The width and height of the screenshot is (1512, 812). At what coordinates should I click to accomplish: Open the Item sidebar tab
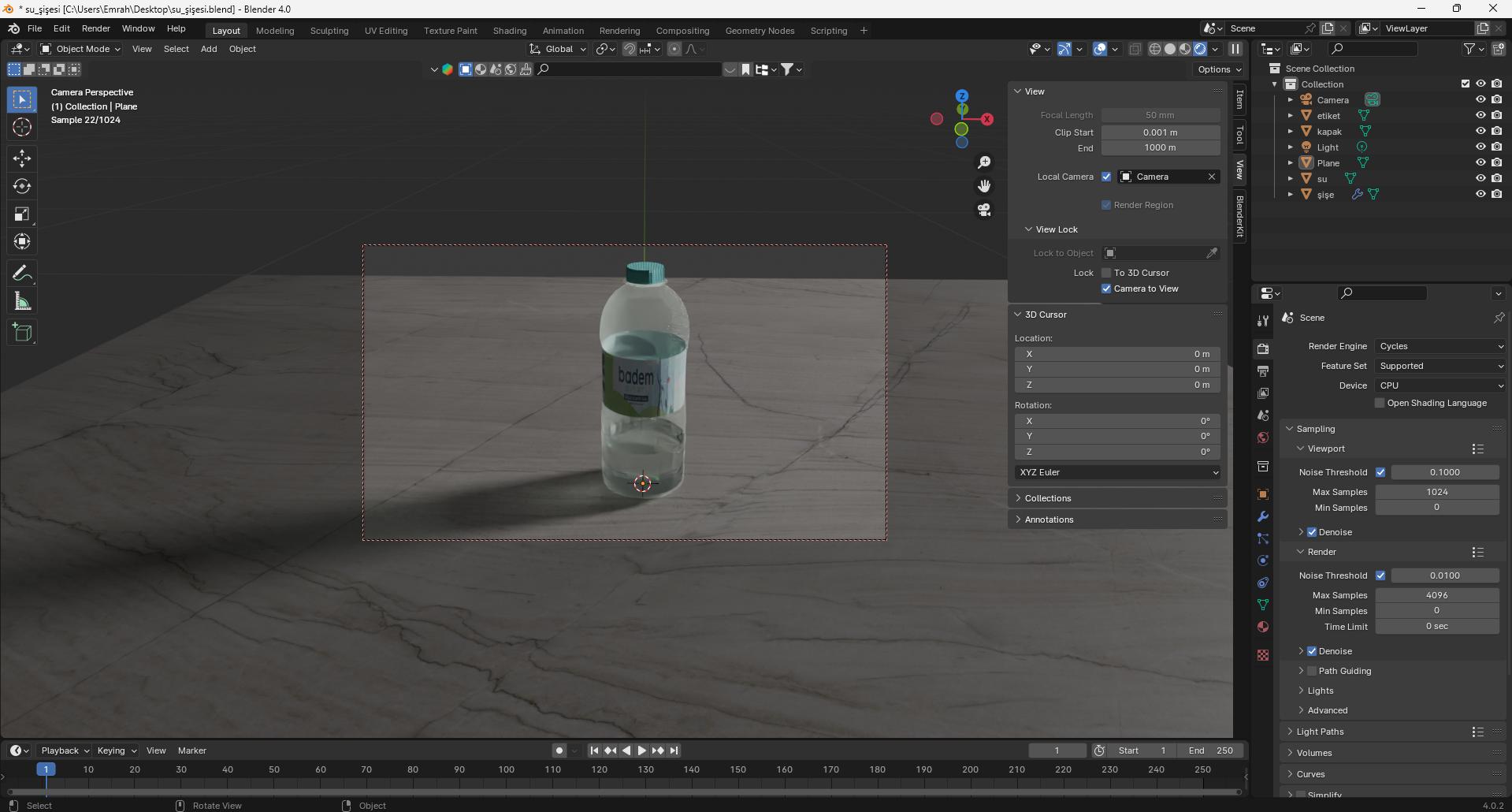coord(1239,99)
